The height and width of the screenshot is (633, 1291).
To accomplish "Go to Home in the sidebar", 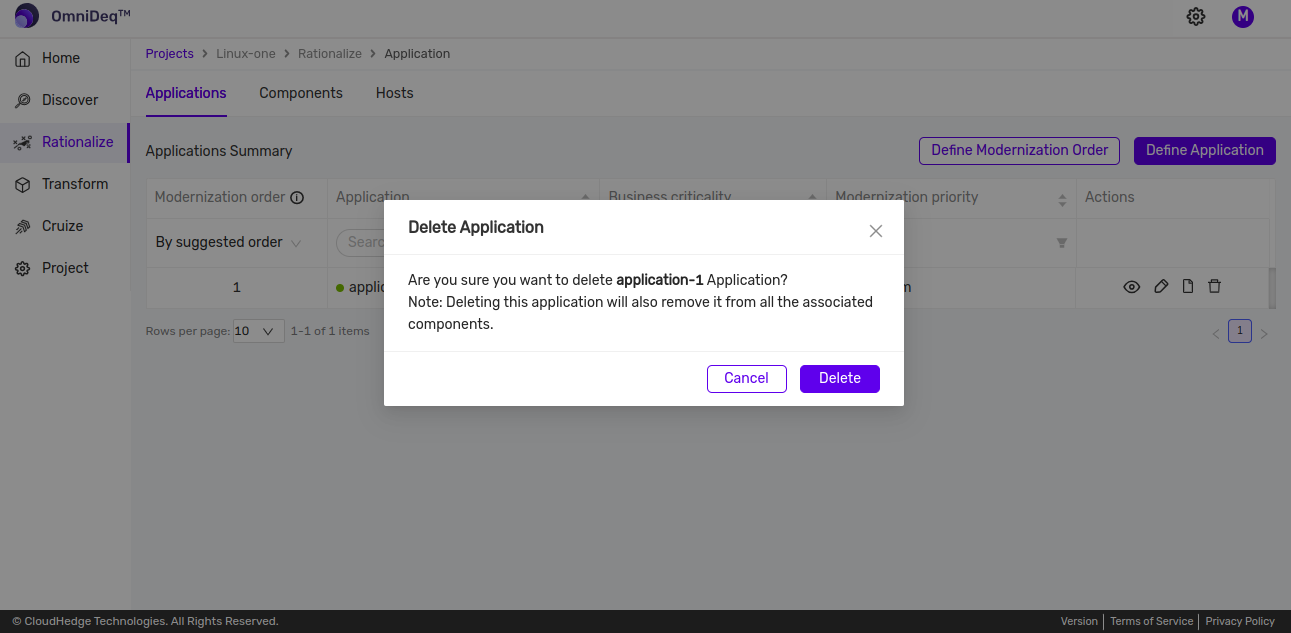I will pos(65,58).
